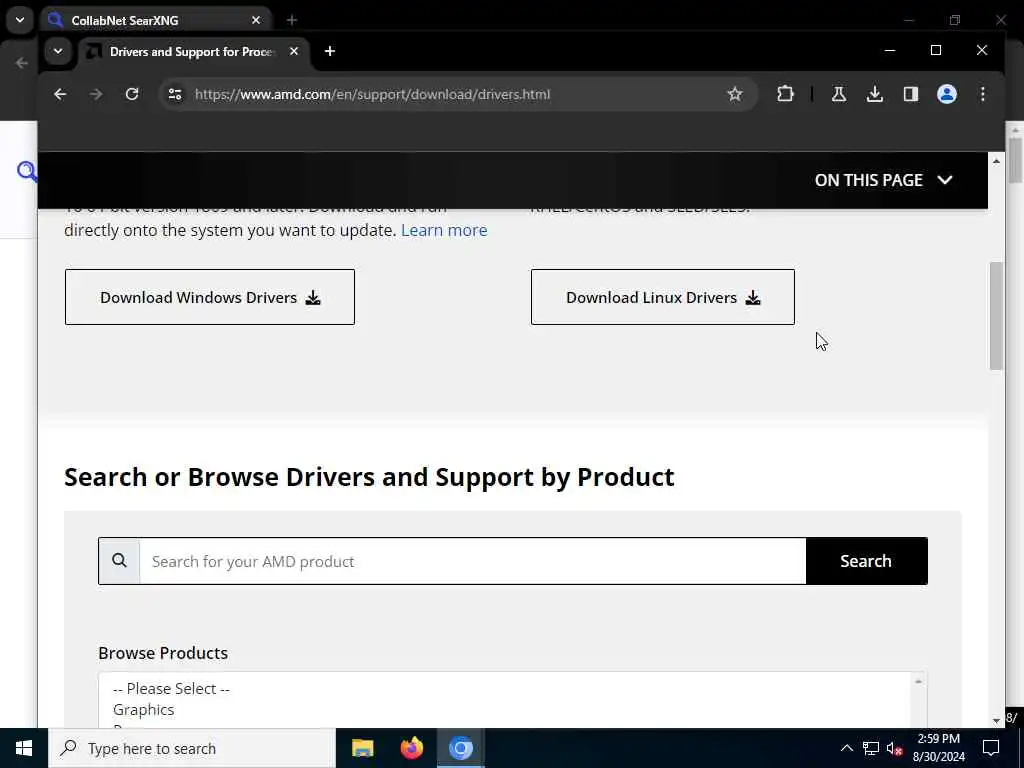This screenshot has height=768, width=1024.
Task: Open Chrome three-dot menu
Action: click(982, 94)
